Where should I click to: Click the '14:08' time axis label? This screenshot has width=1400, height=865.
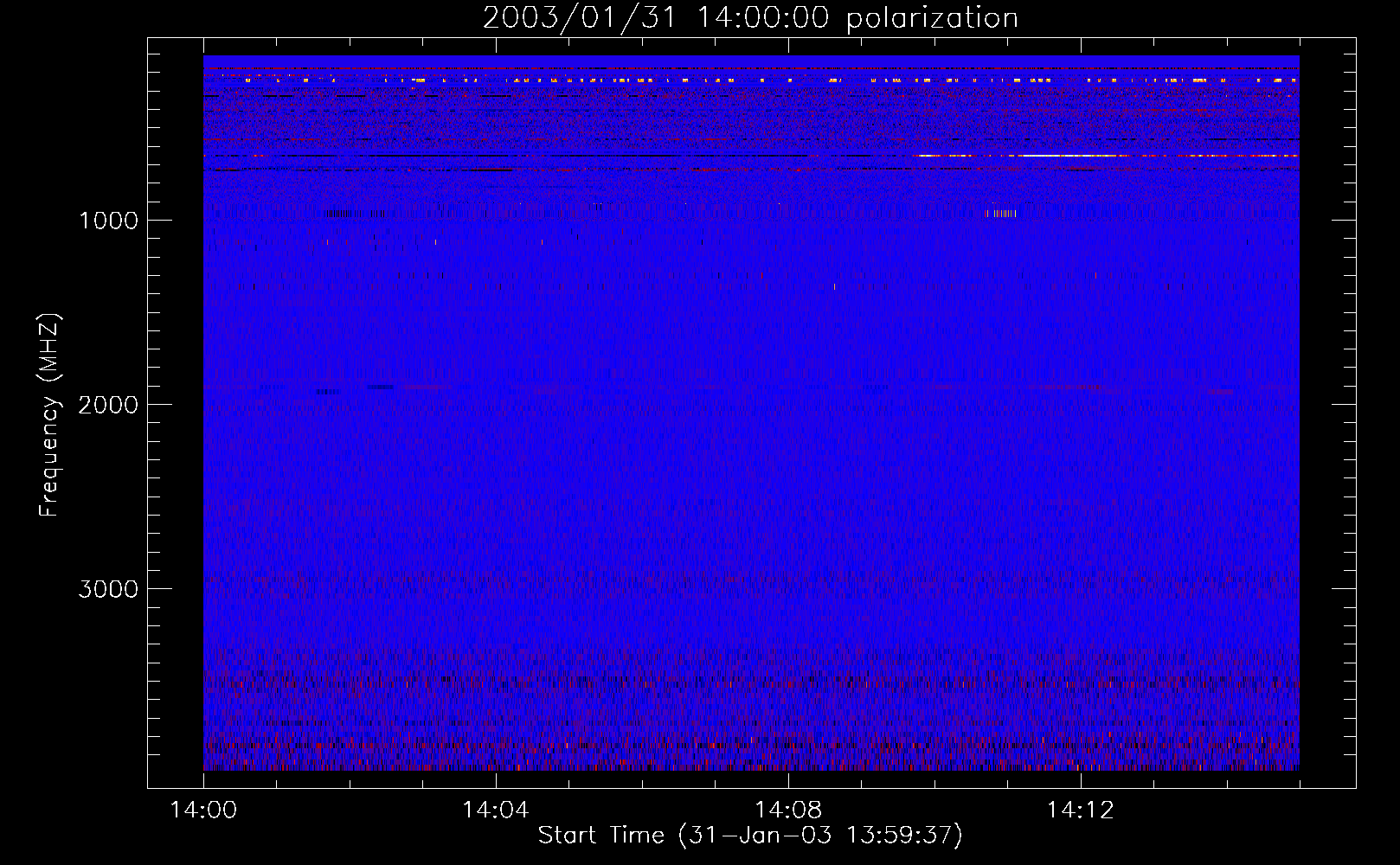pos(788,811)
